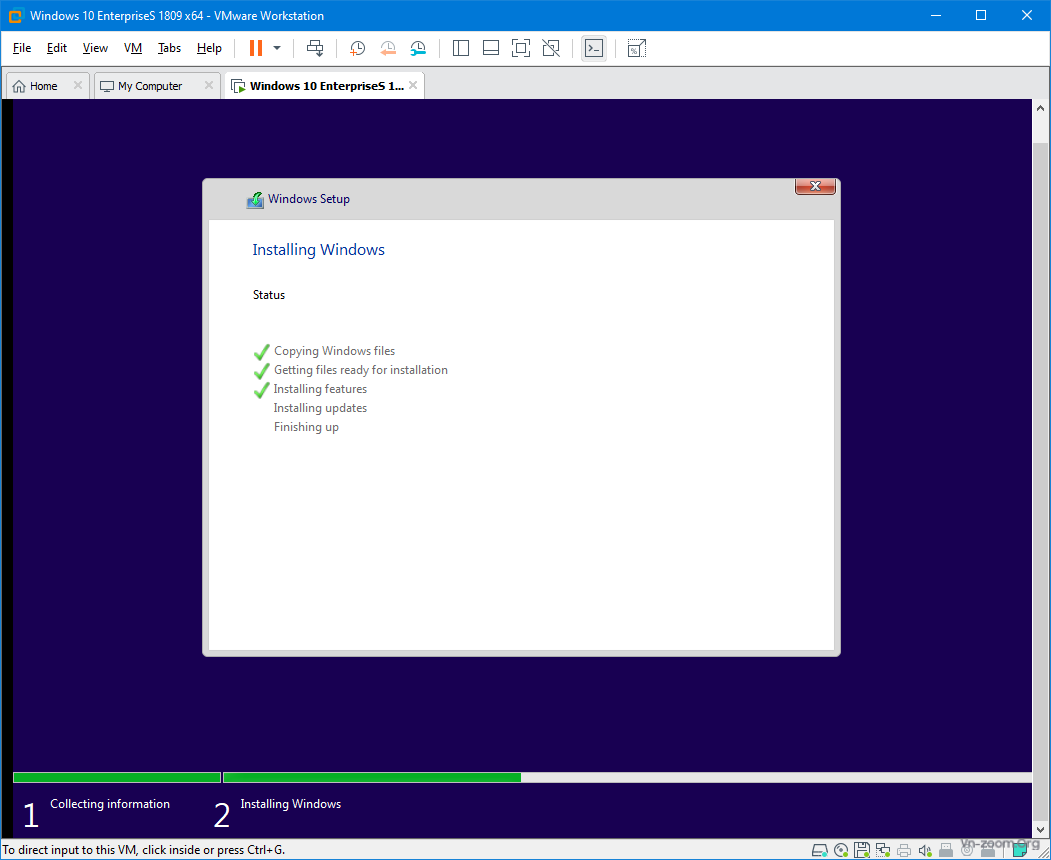
Task: Take a snapshot of this virtual machine
Action: point(357,48)
